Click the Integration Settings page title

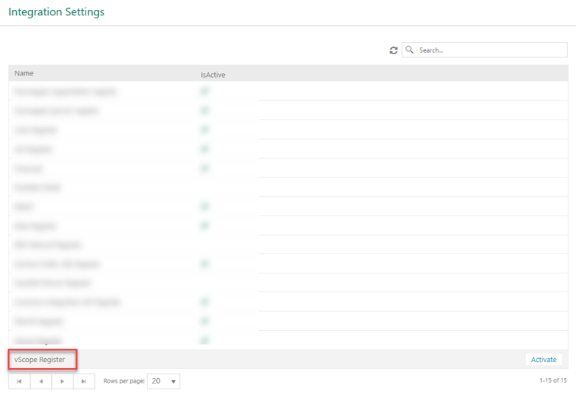tap(56, 12)
